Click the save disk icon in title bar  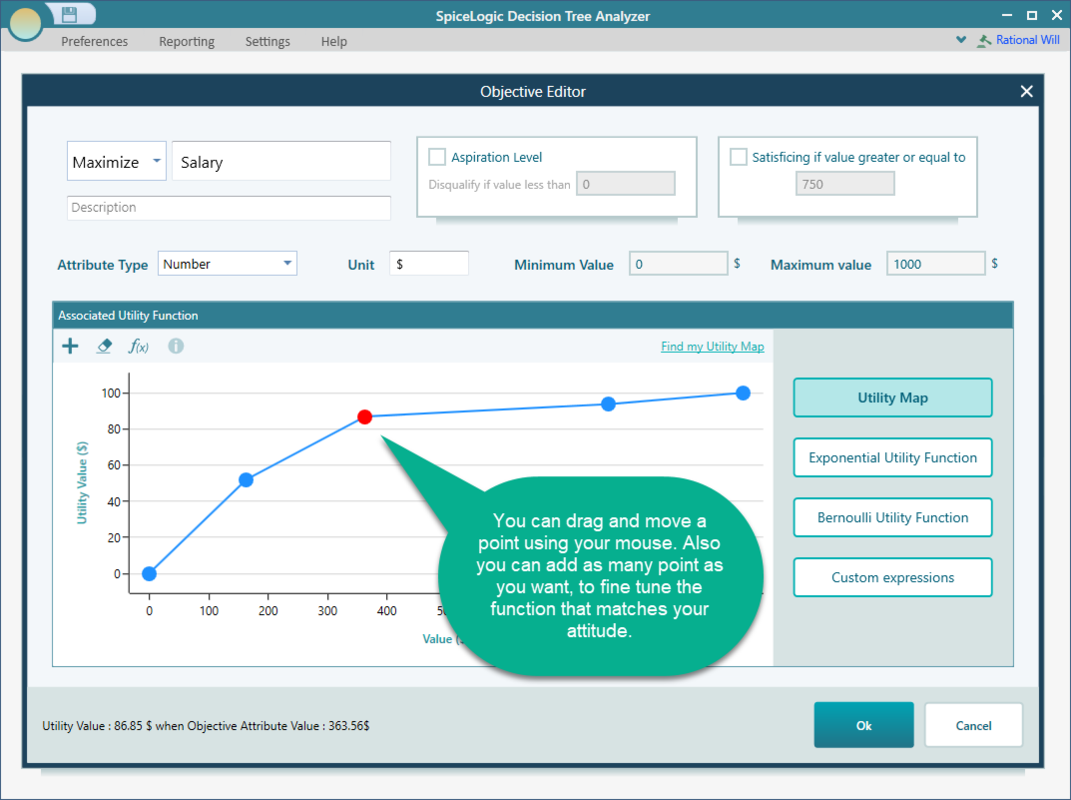[69, 14]
